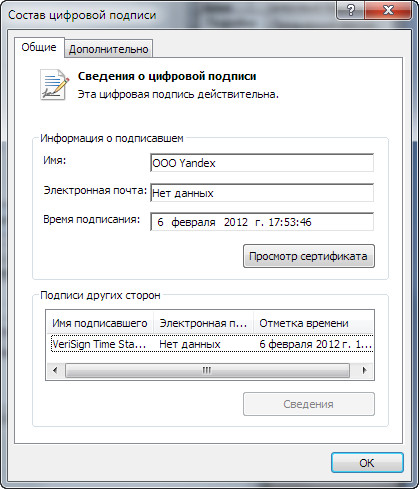
Task: Confirm the dialog with OK
Action: pyautogui.click(x=367, y=463)
